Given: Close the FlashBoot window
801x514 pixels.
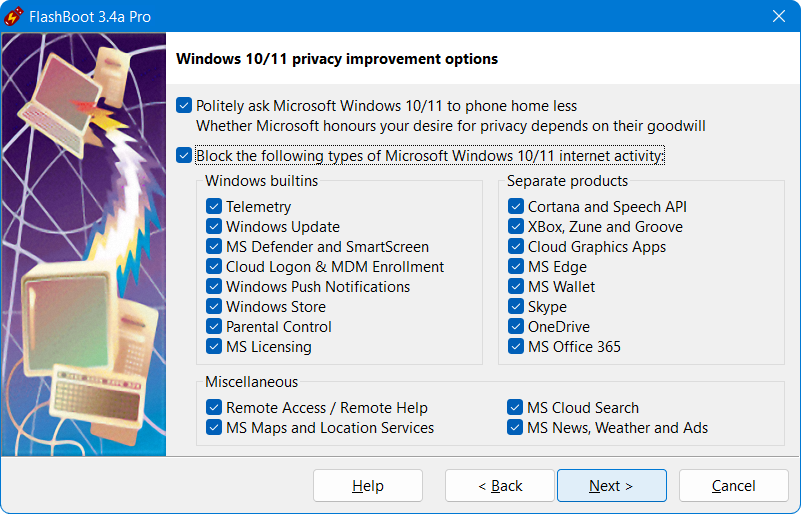Looking at the screenshot, I should (779, 16).
